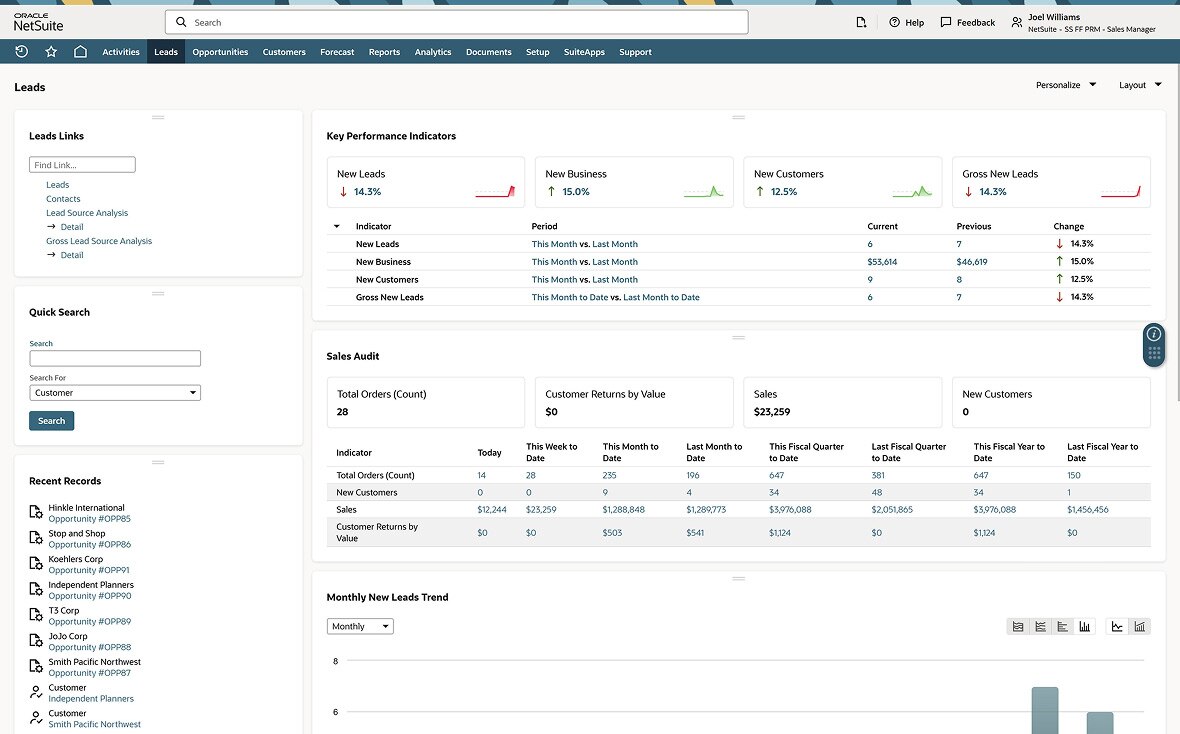Open the Opportunities menu
The height and width of the screenshot is (734, 1180).
click(x=220, y=52)
